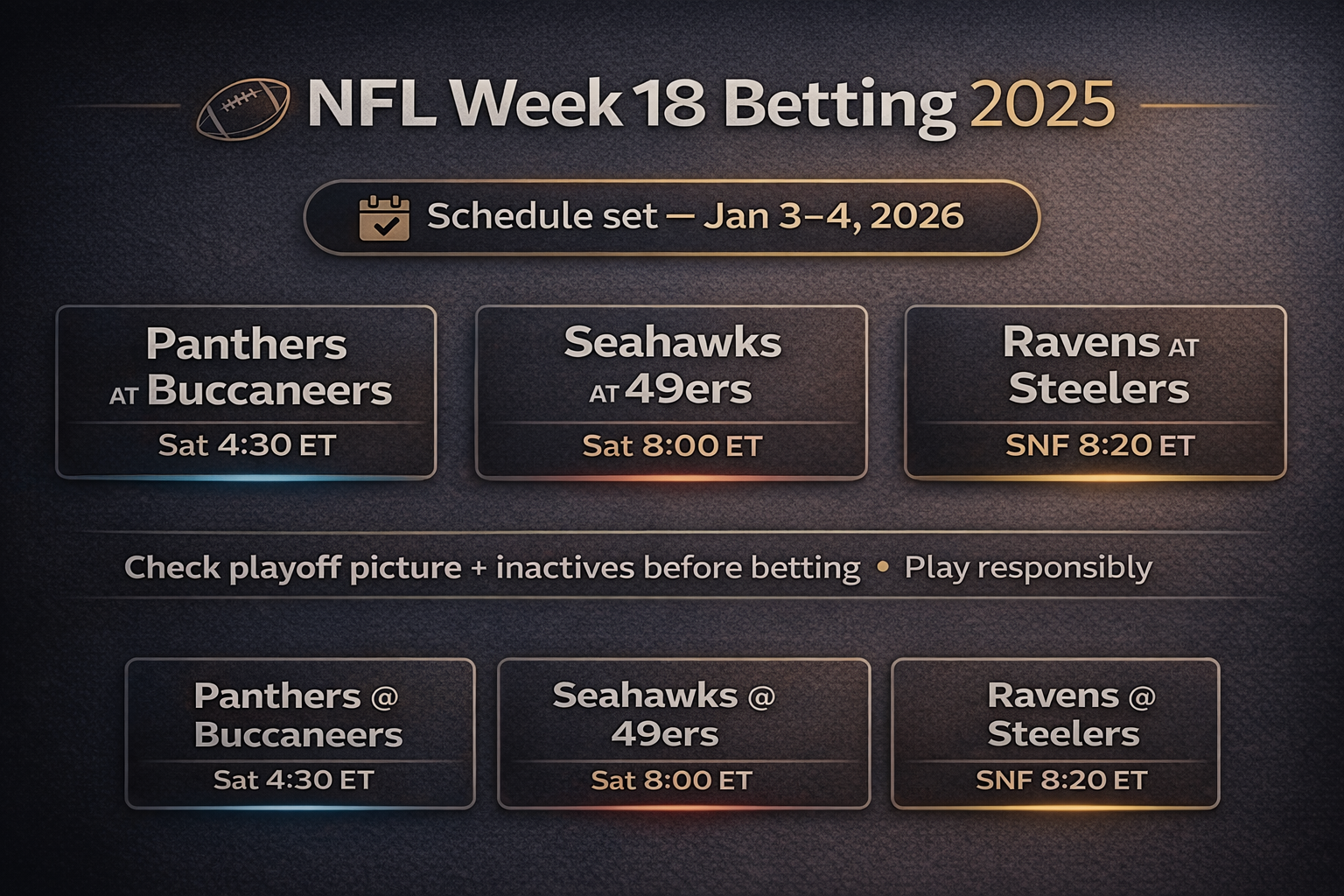Click the calendar checkmark icon
This screenshot has height=896, width=1344.
(x=384, y=218)
